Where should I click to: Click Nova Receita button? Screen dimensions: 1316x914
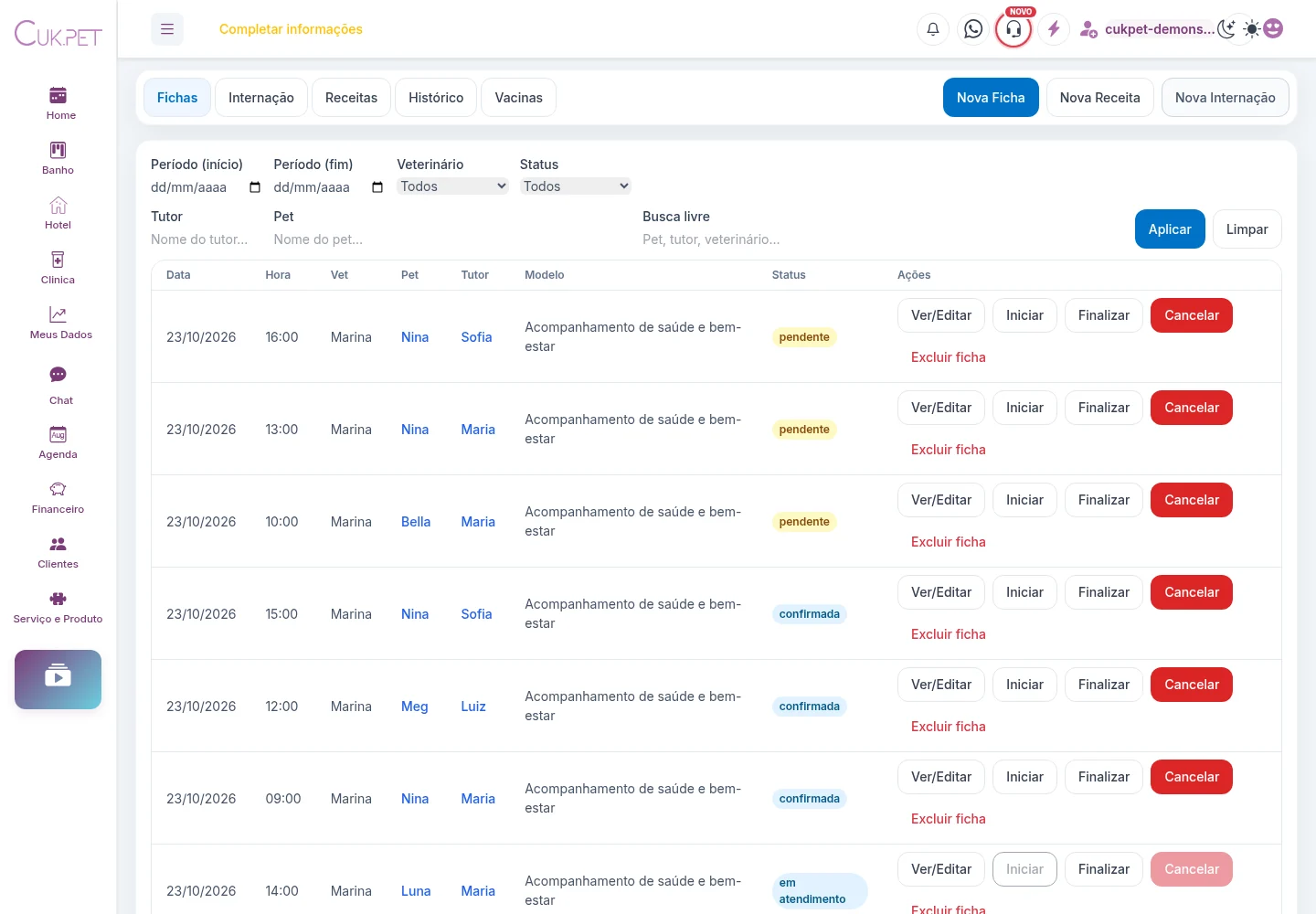coord(1100,98)
